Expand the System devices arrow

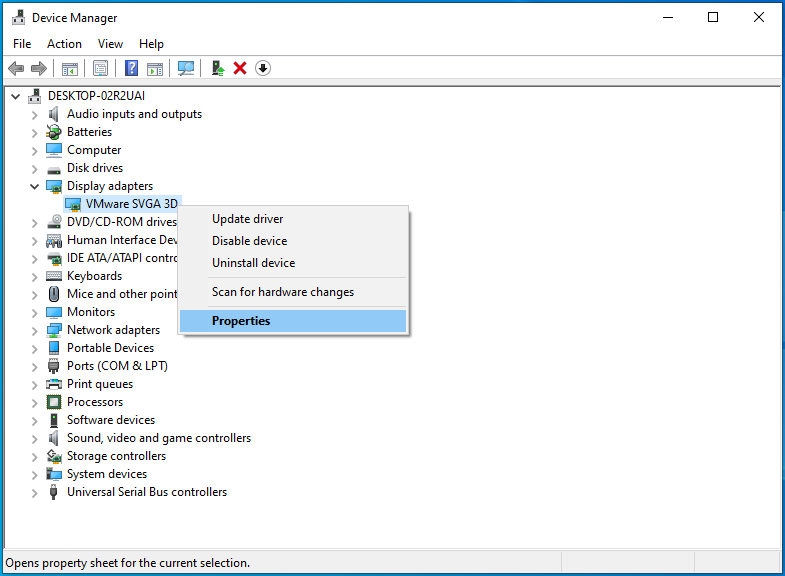pos(34,475)
